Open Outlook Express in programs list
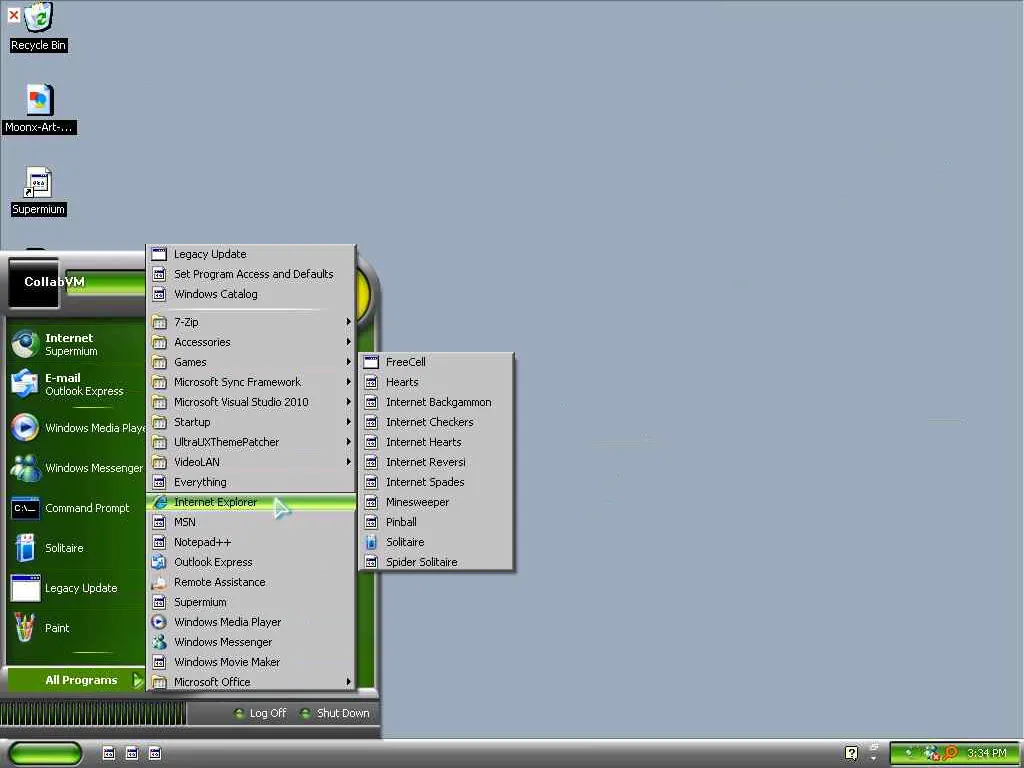1024x768 pixels. tap(251, 562)
